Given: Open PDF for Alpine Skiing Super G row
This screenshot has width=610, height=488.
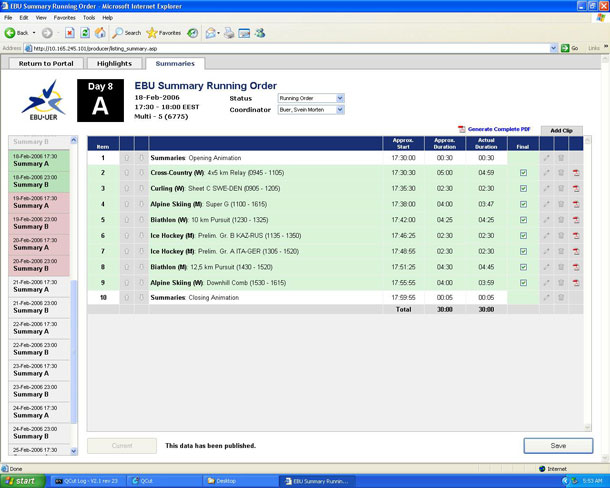Looking at the screenshot, I should [x=576, y=204].
